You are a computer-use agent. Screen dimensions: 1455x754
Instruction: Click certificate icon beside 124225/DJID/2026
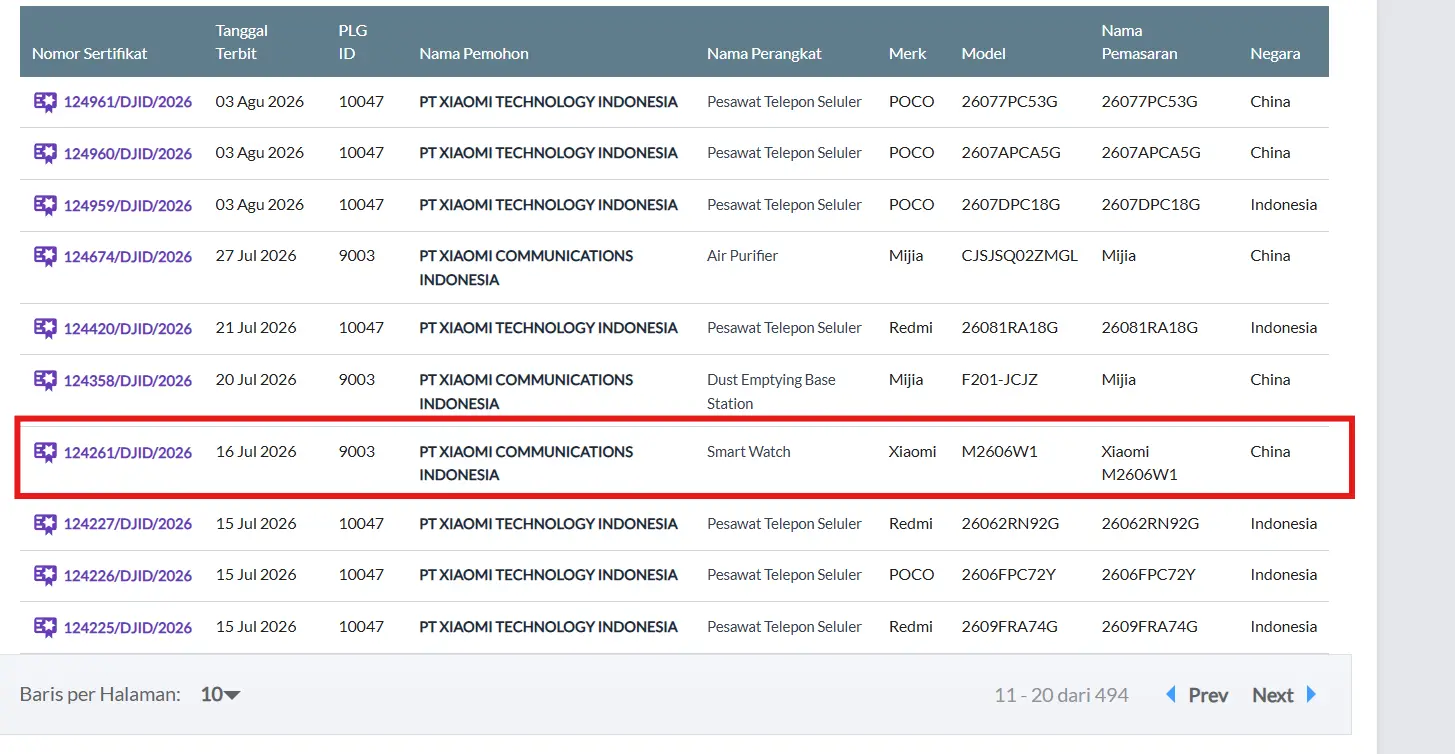45,627
